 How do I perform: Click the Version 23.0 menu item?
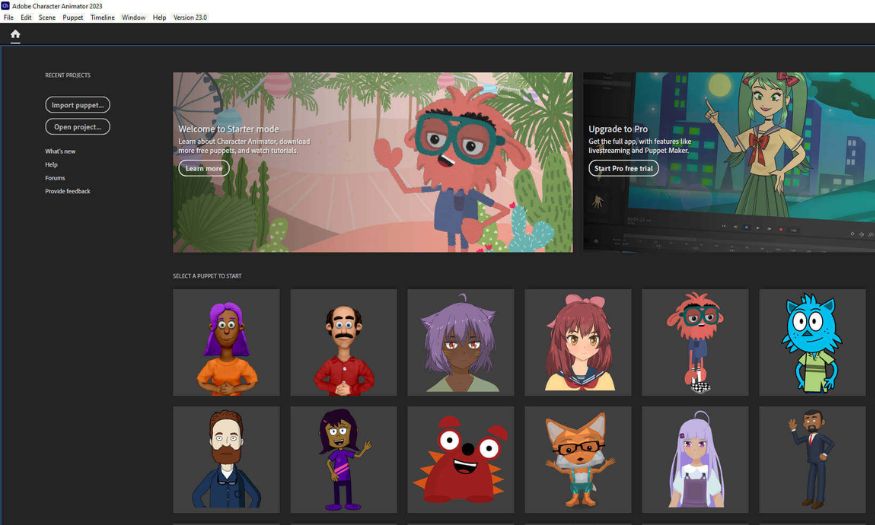[190, 17]
